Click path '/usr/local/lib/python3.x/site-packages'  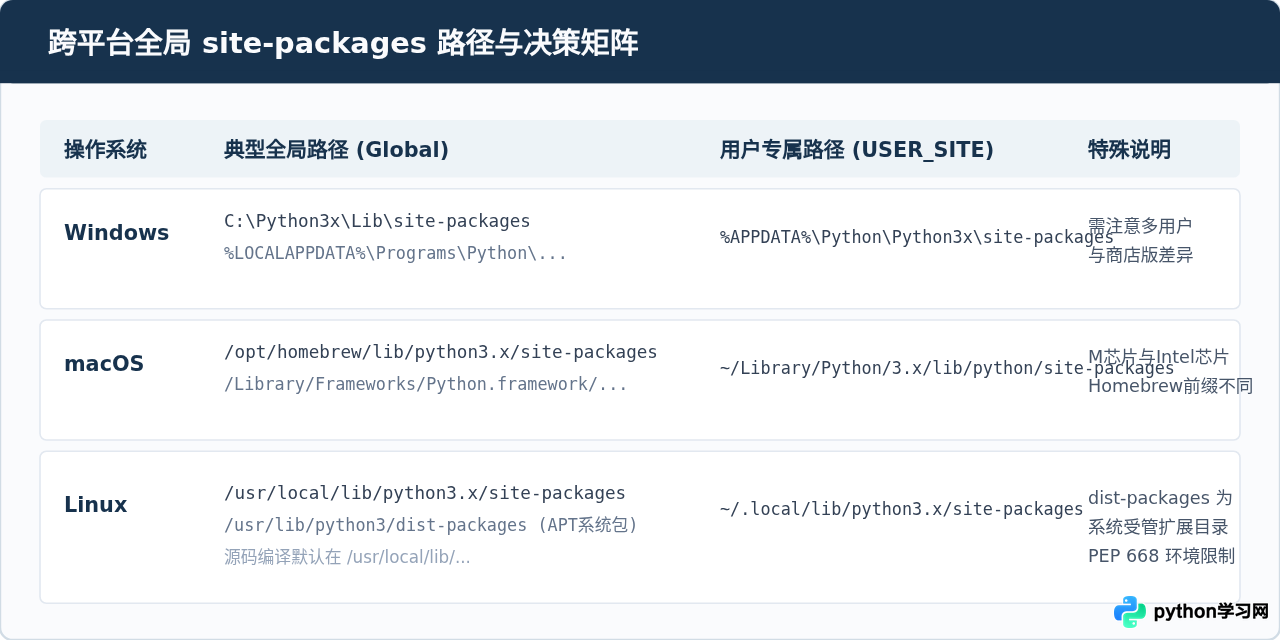coord(425,493)
